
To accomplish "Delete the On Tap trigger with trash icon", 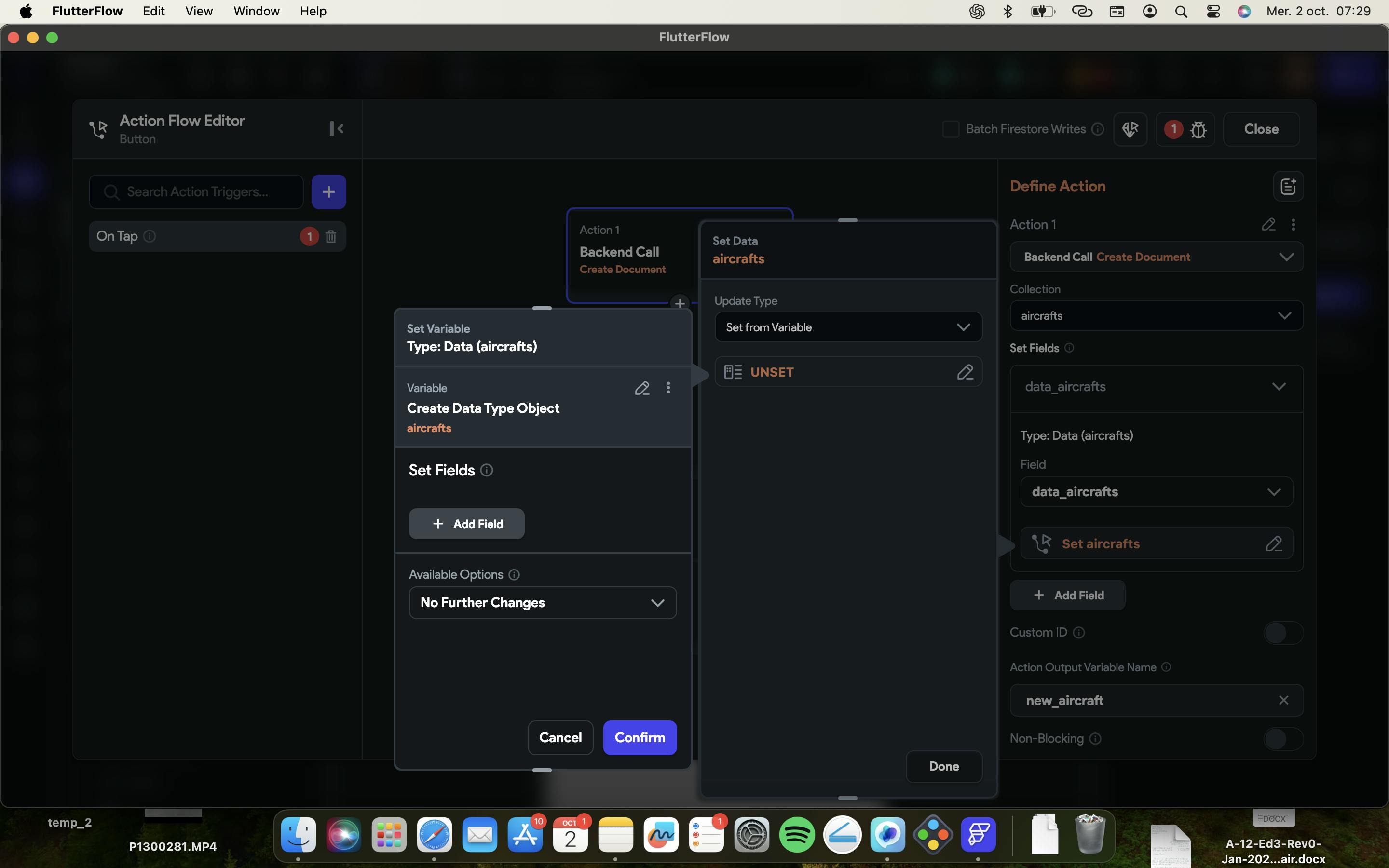I will pyautogui.click(x=330, y=236).
